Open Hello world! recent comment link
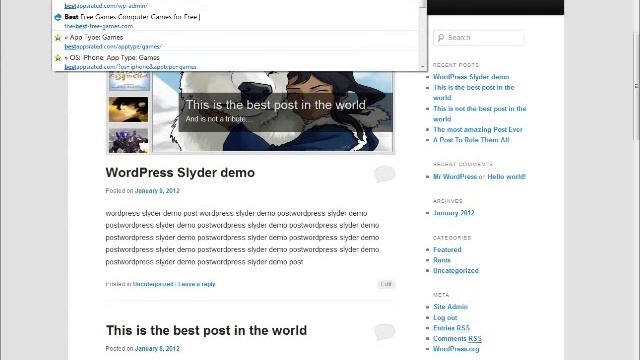Viewport: 640px width, 360px height. tap(507, 177)
